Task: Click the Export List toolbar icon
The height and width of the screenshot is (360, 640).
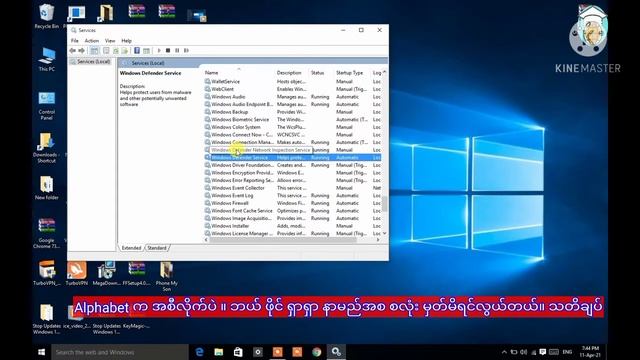Action: click(124, 51)
